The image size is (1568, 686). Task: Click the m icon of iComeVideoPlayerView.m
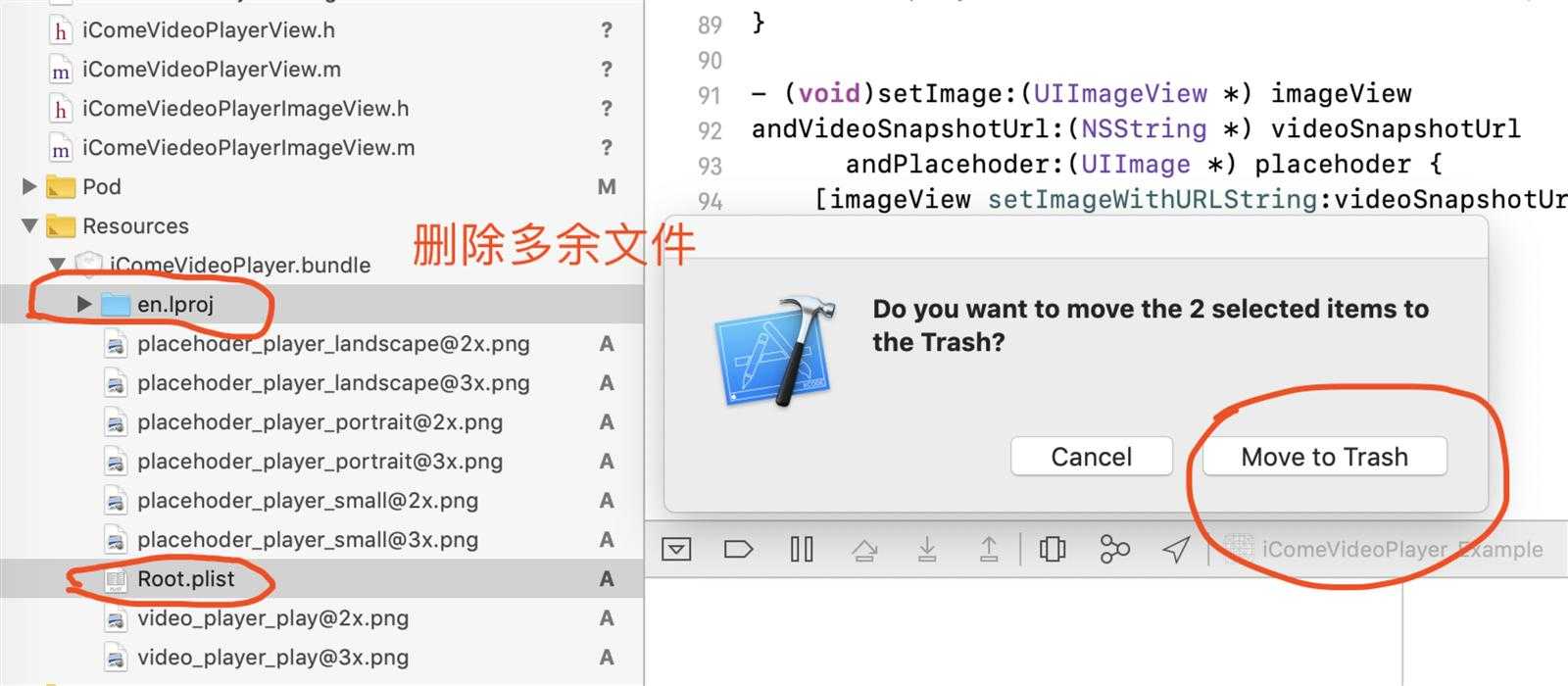coord(61,70)
